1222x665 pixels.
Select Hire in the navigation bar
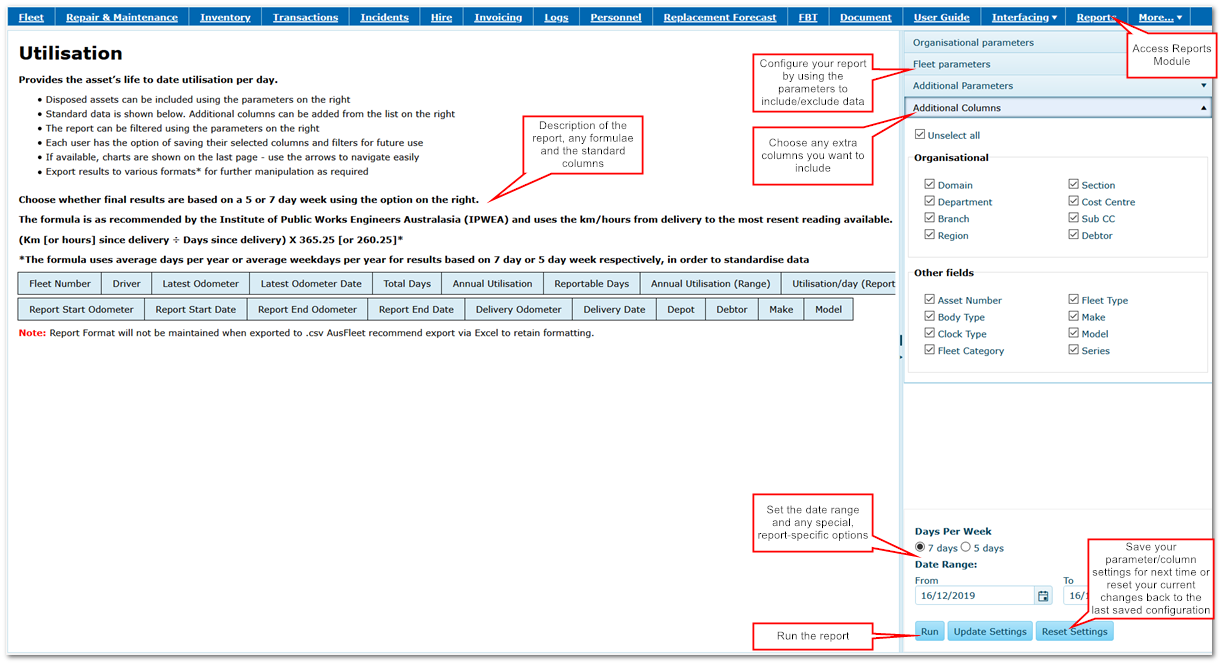(442, 17)
